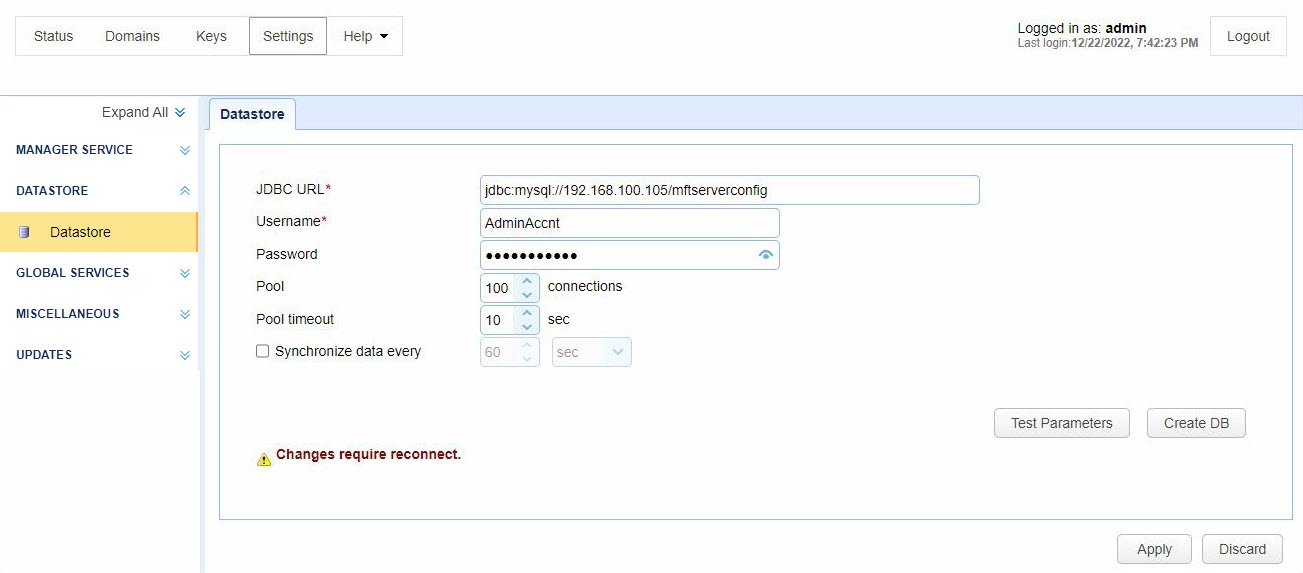Open the sec time unit dropdown

(592, 352)
